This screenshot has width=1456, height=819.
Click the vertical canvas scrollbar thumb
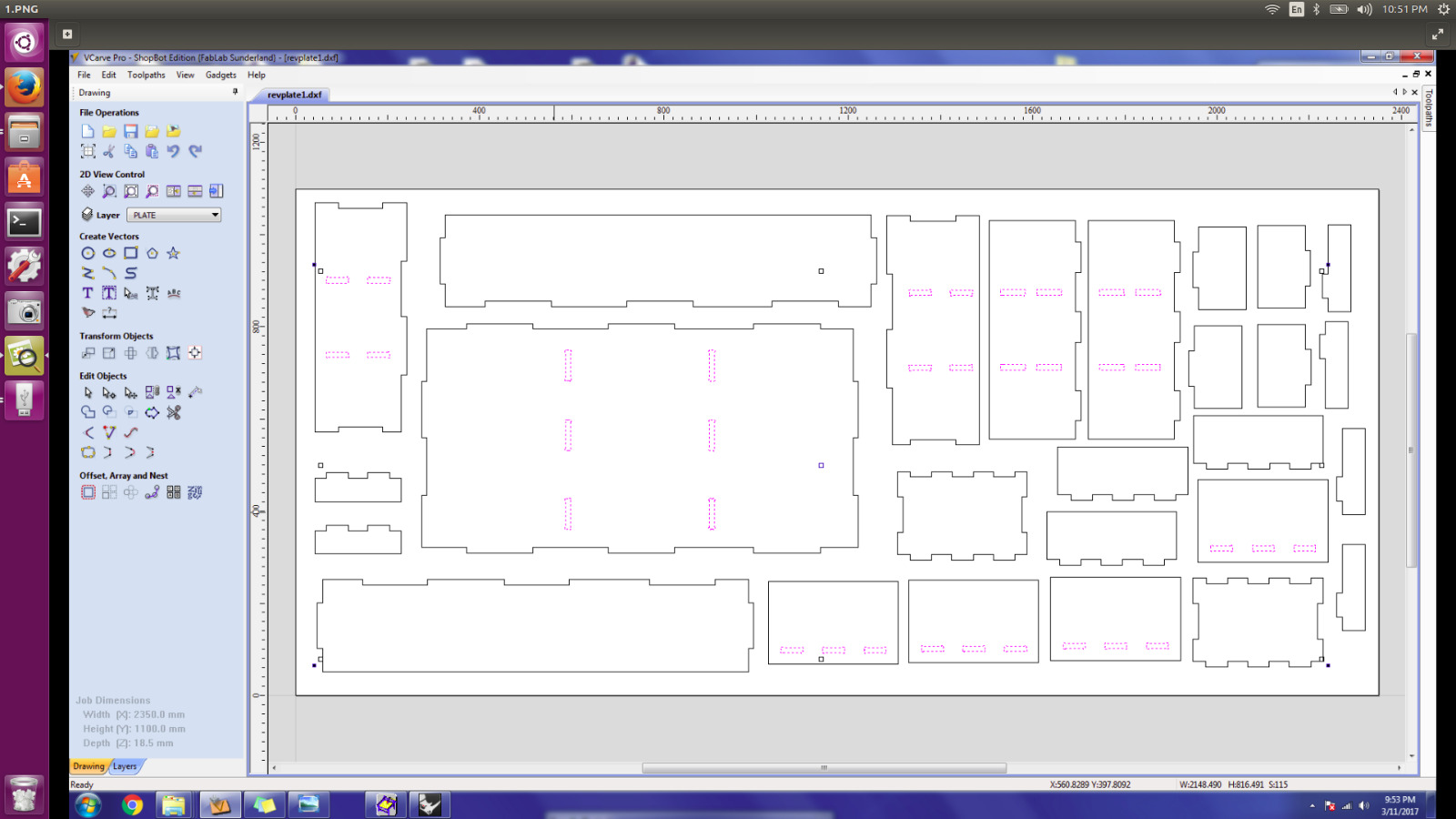[x=1411, y=450]
